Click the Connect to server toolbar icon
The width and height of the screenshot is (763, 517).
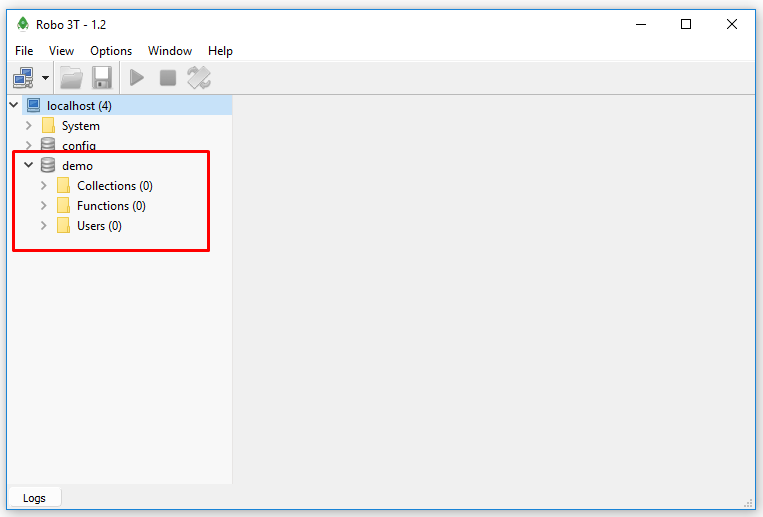coord(23,78)
